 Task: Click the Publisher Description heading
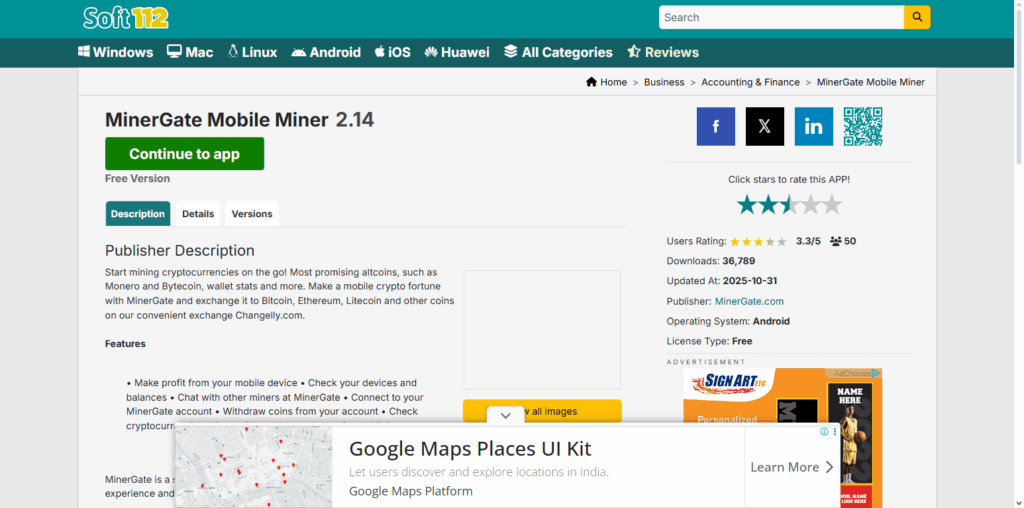[180, 251]
